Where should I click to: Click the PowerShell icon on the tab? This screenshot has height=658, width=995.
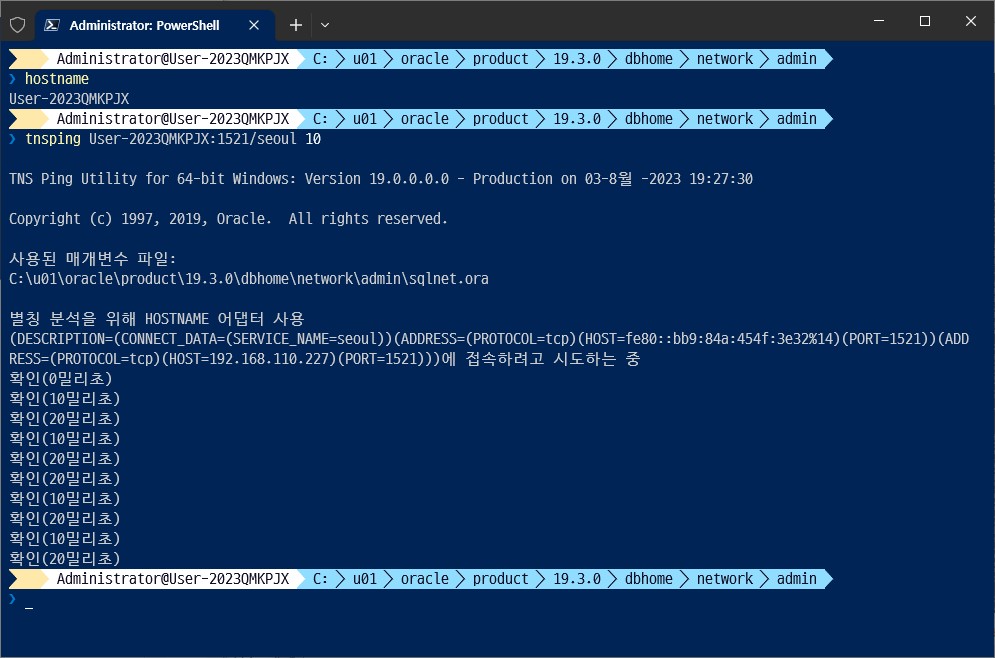pos(52,25)
